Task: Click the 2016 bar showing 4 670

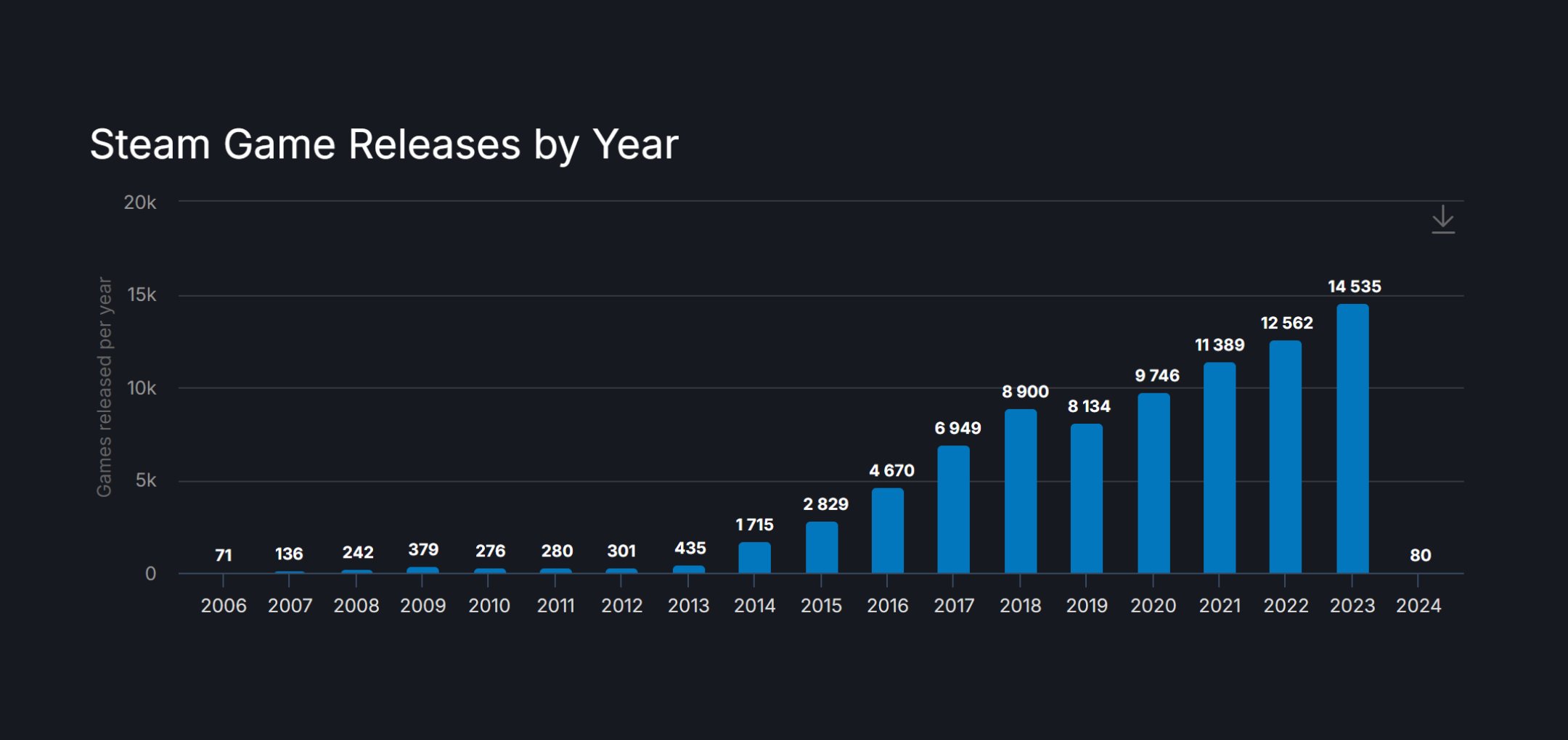Action: click(x=887, y=530)
